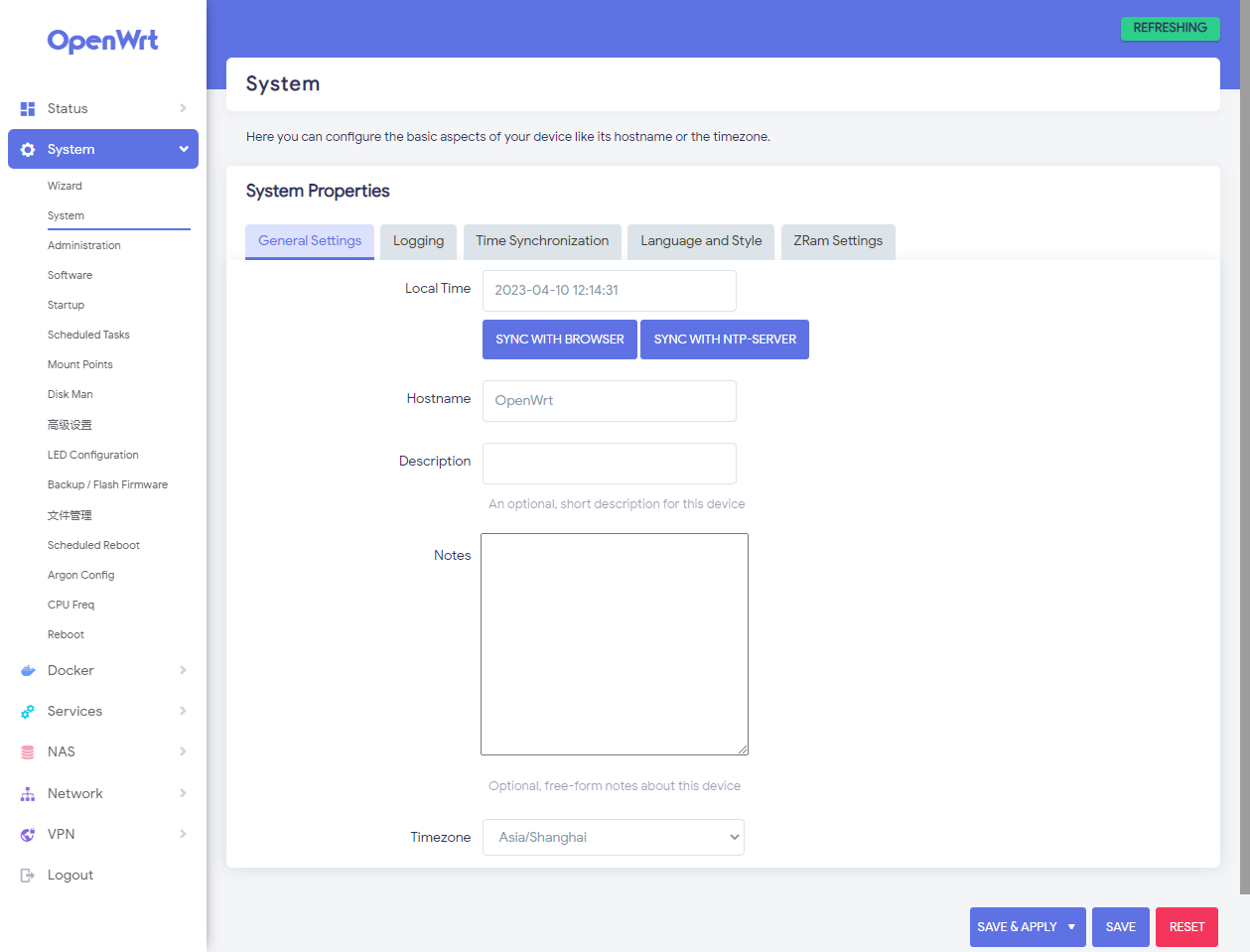Click the OpenWrt logo
1250x952 pixels.
tap(103, 41)
